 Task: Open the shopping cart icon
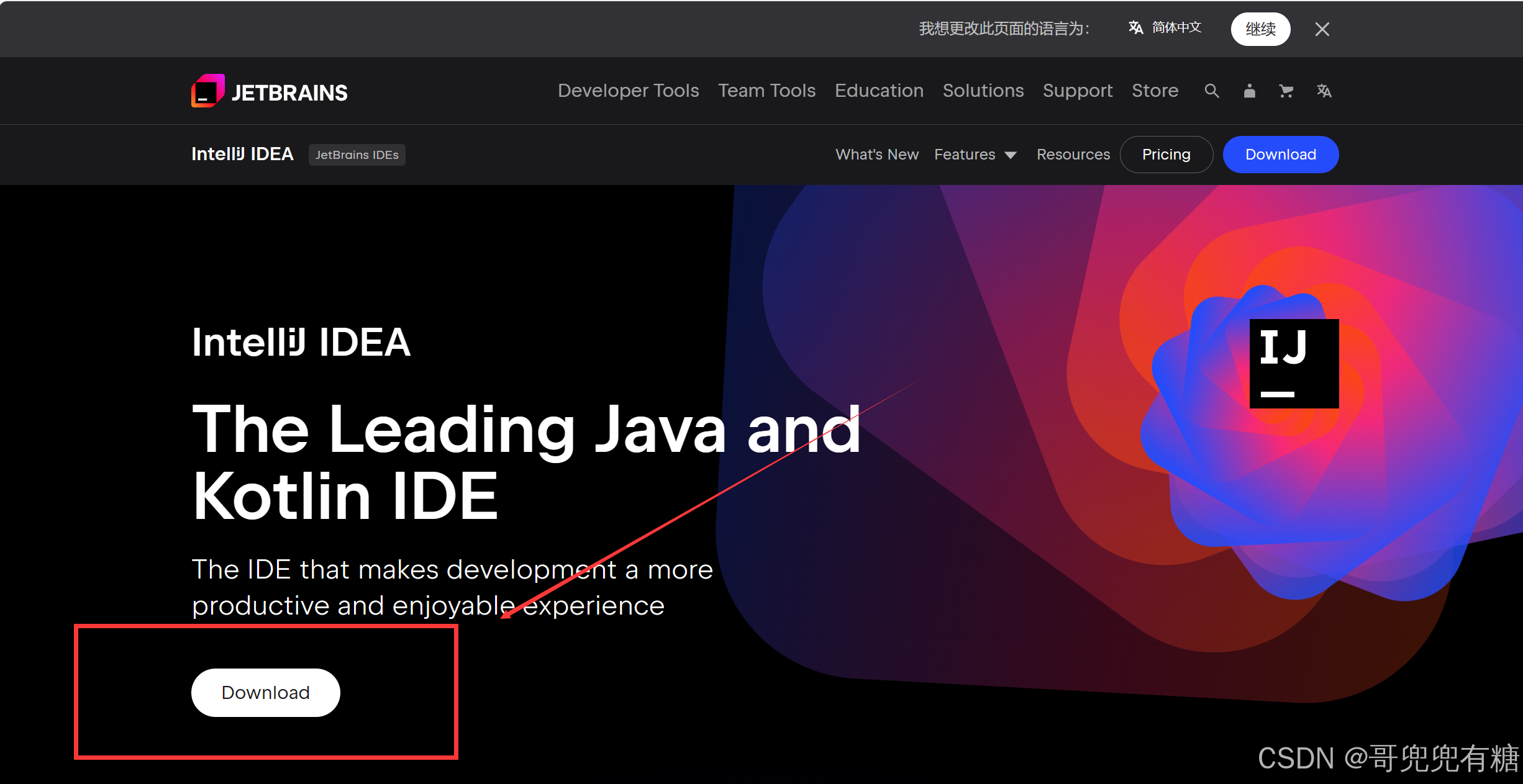pos(1286,91)
